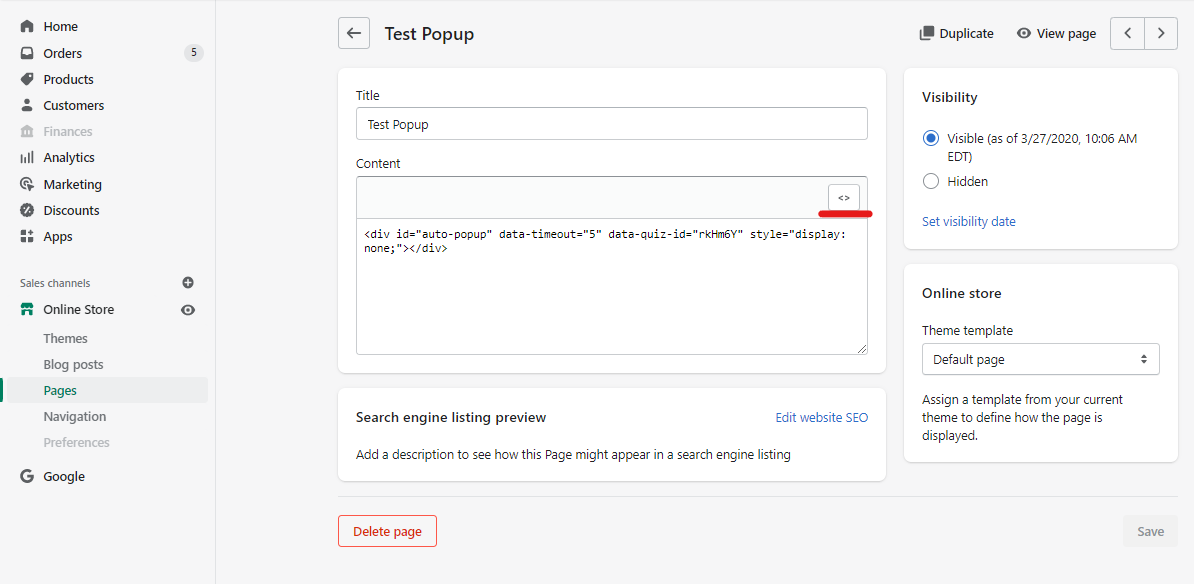Open the Themes submenu item
Screen dimensions: 1194x584
65,339
